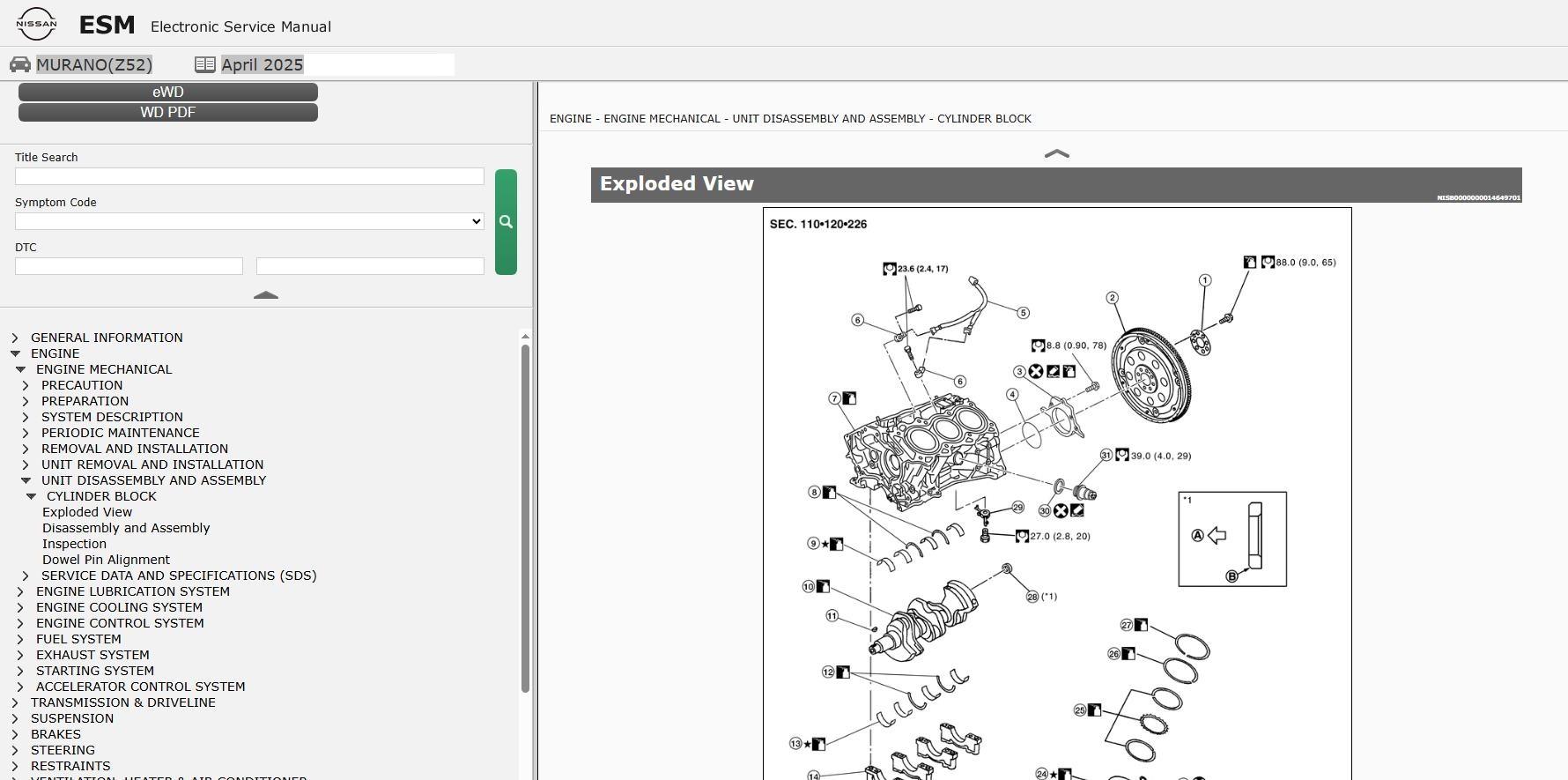1568x780 pixels.
Task: Click the SEC. 110•120•226 label
Action: (x=818, y=224)
